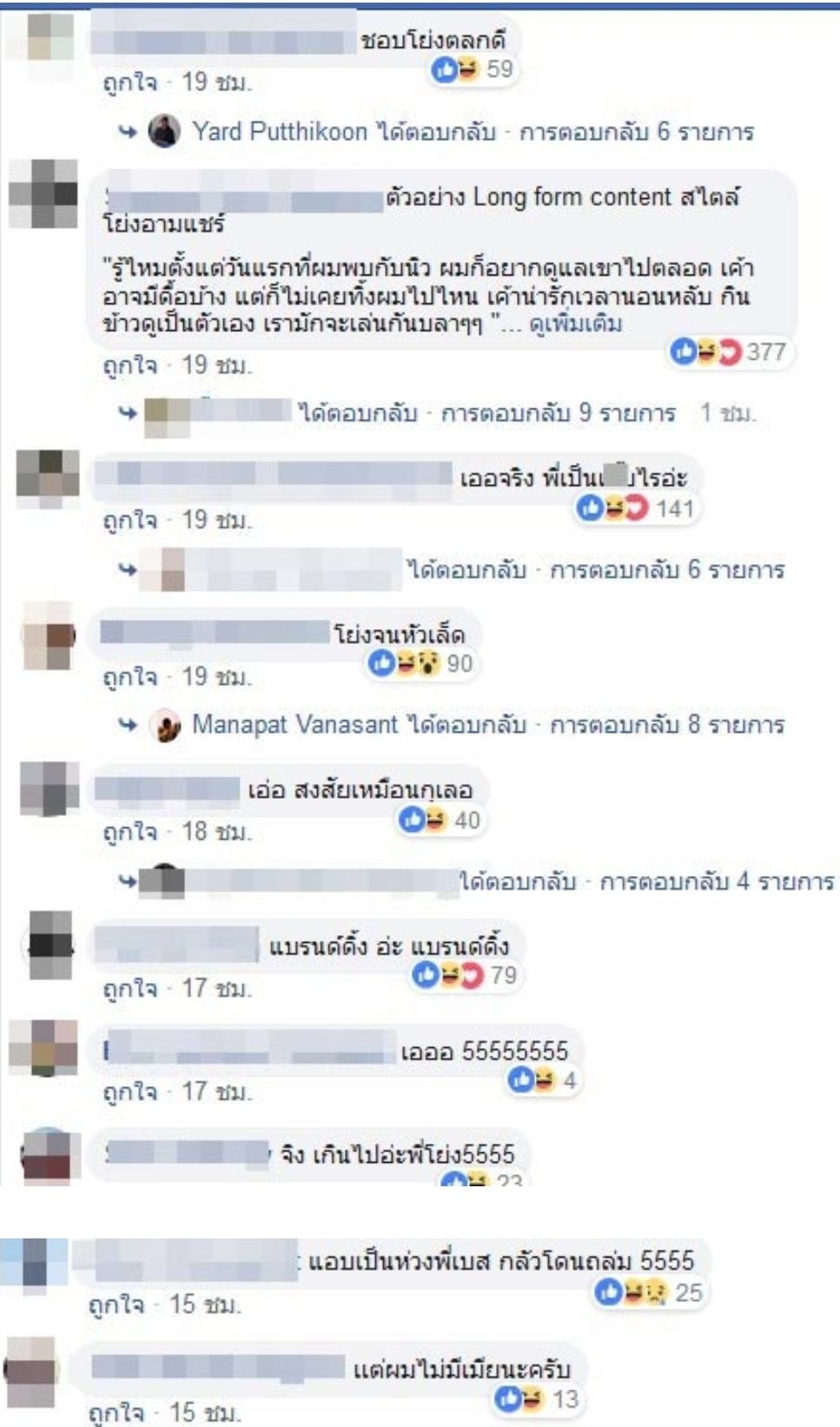The image size is (840, 1427).
Task: Open Manapat Vanasant profile link
Action: click(294, 725)
